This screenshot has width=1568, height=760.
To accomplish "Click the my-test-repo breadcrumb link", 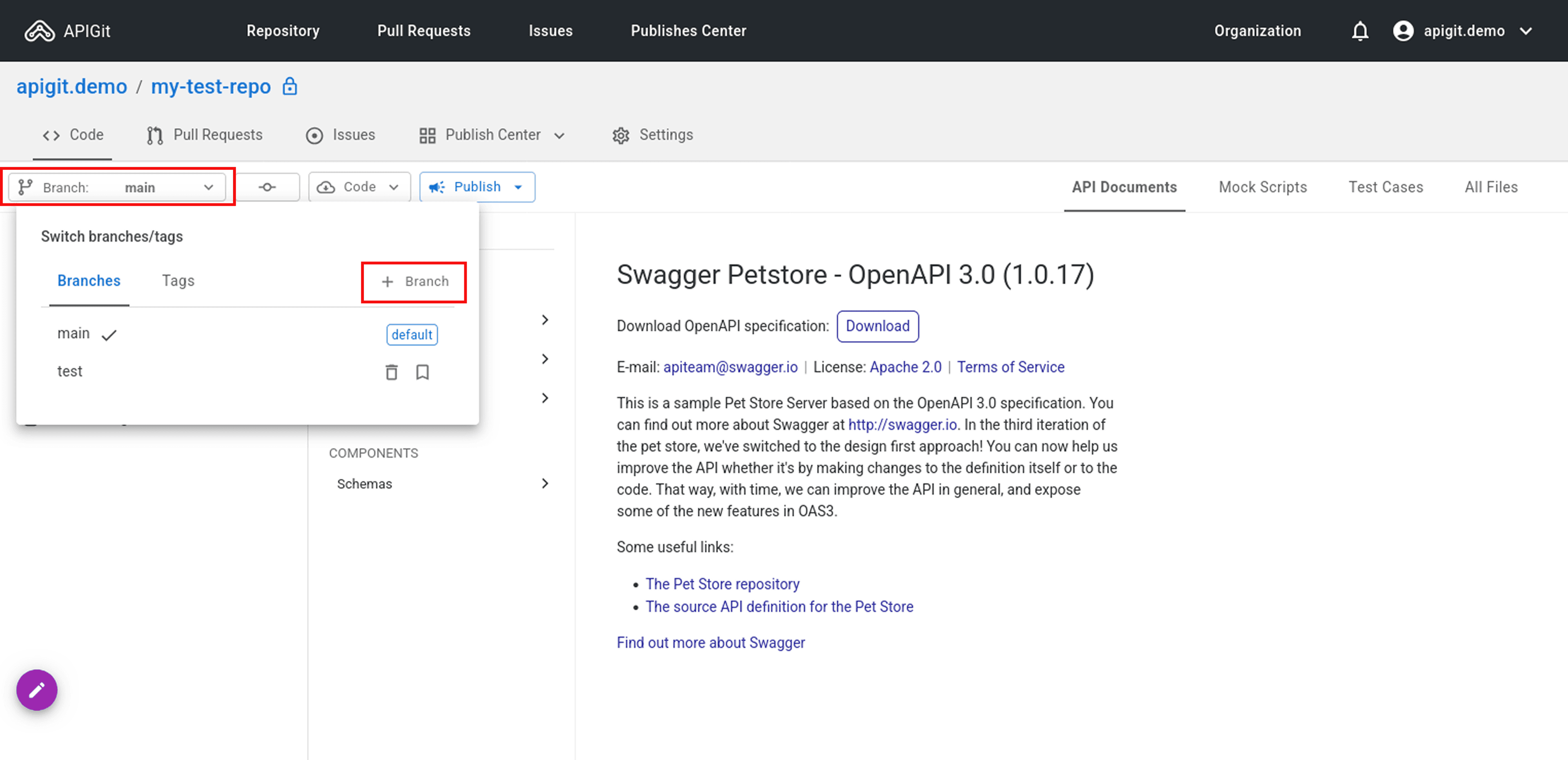I will (211, 87).
